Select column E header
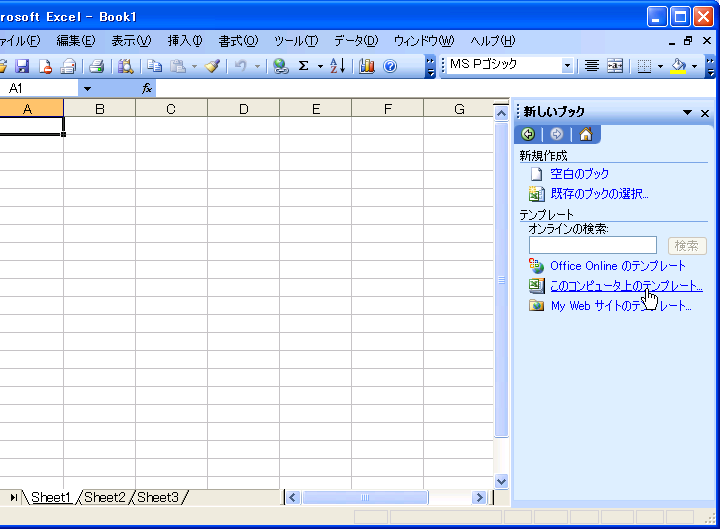 (315, 109)
